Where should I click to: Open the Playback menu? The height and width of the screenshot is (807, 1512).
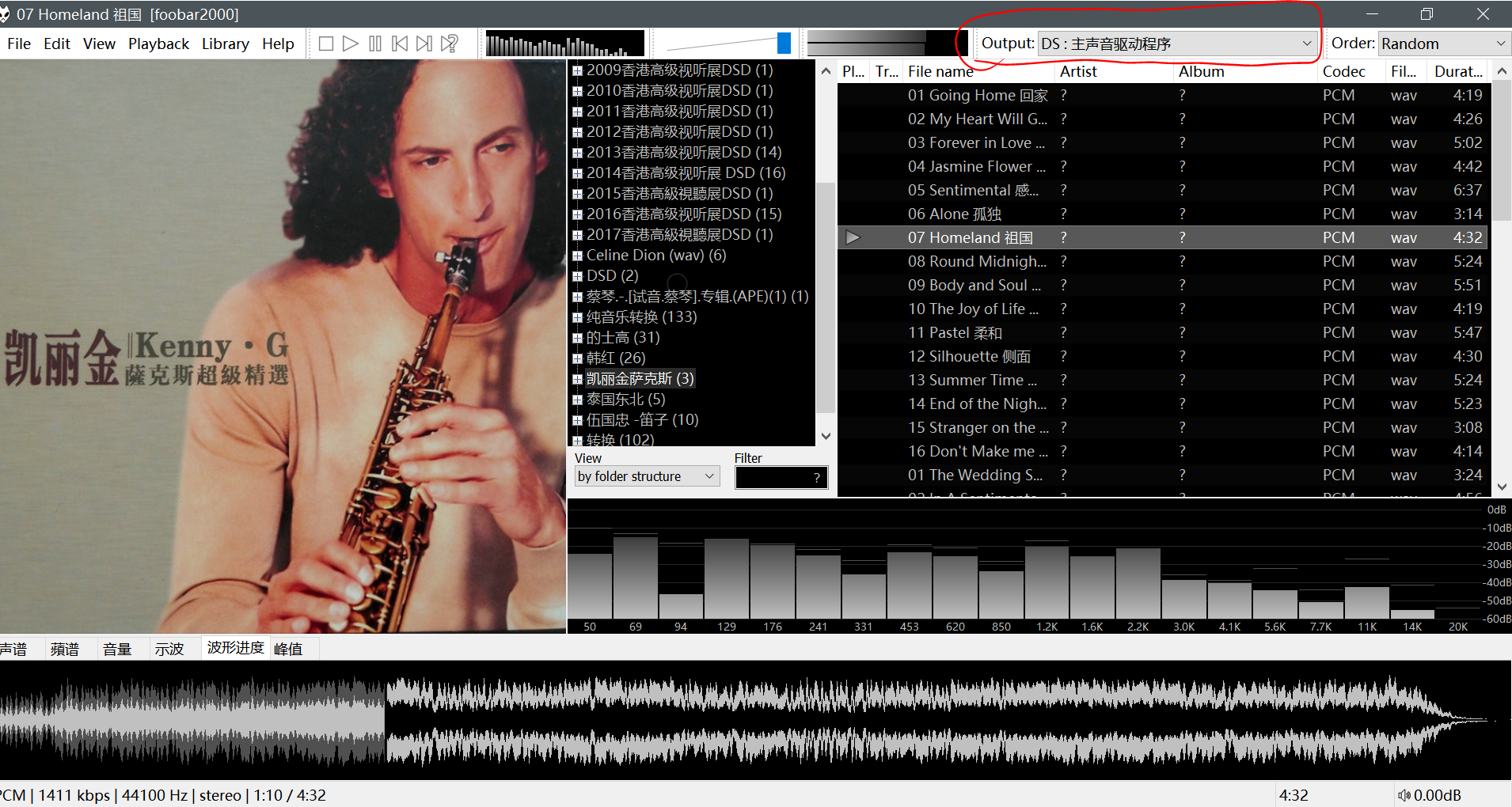[158, 44]
